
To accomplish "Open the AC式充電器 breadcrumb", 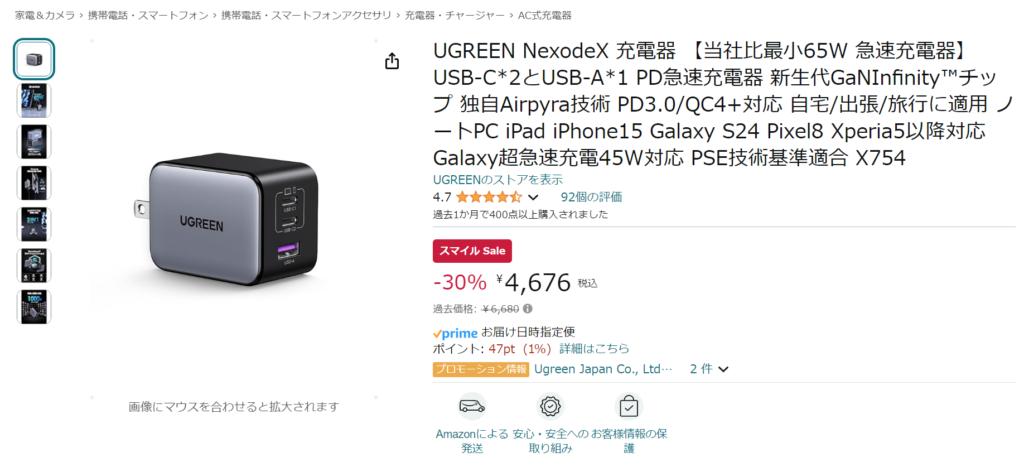I will (x=545, y=15).
